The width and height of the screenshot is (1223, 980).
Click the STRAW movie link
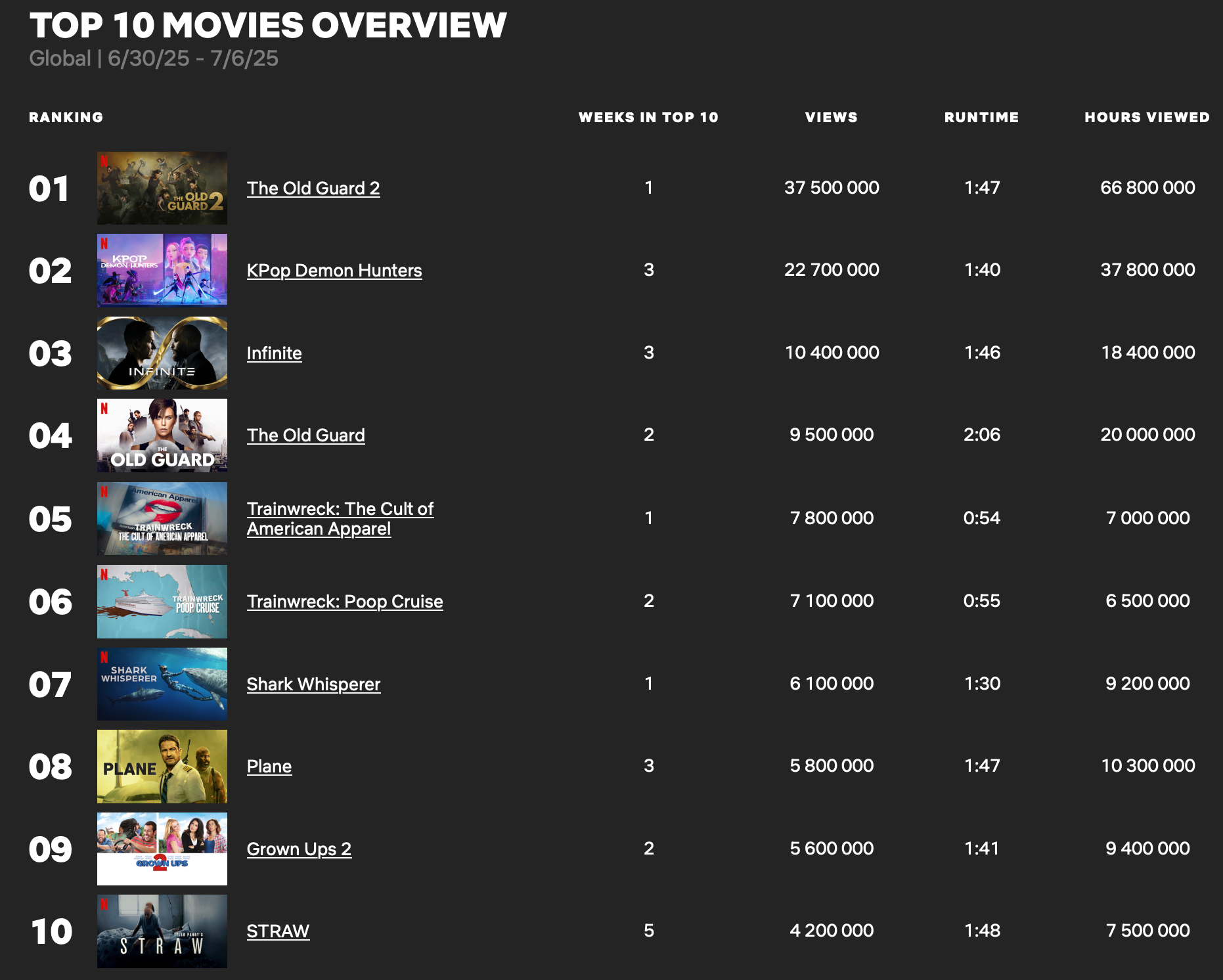tap(278, 931)
